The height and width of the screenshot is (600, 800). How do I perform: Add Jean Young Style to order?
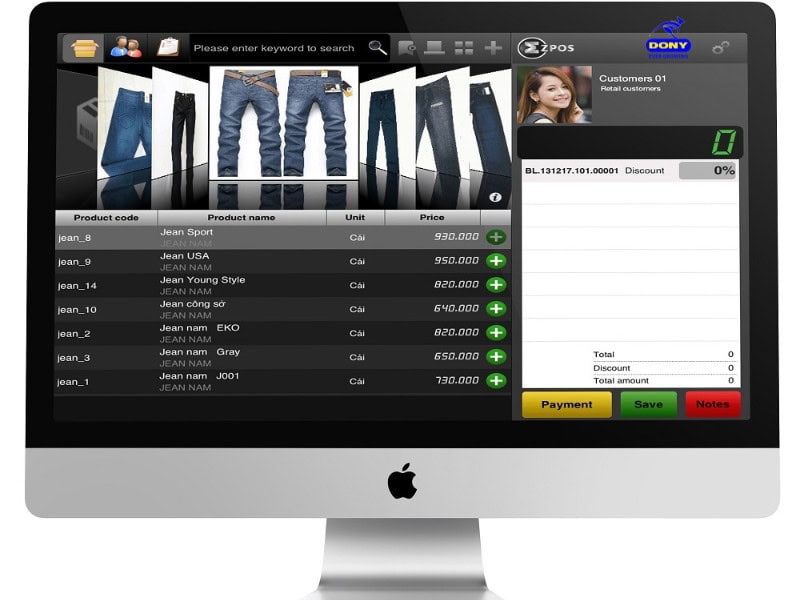click(x=496, y=285)
